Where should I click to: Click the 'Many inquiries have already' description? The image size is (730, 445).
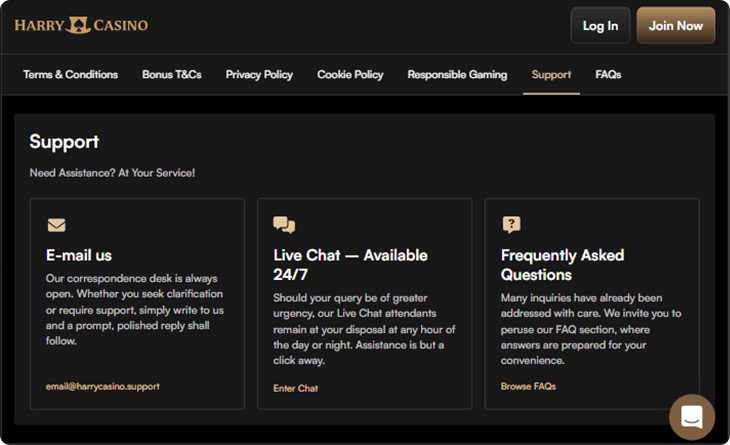coord(591,329)
